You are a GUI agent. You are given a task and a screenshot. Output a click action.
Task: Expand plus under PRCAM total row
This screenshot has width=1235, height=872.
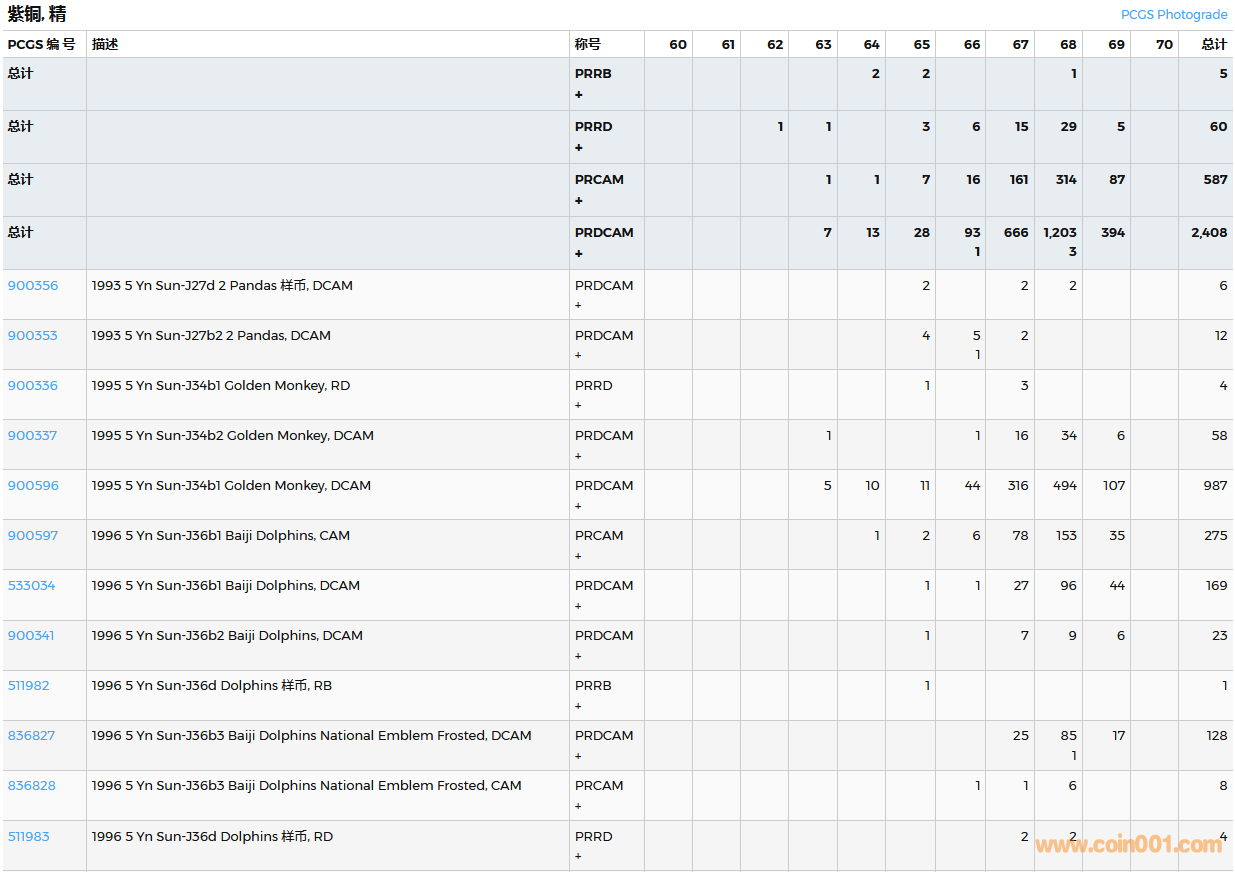click(578, 200)
